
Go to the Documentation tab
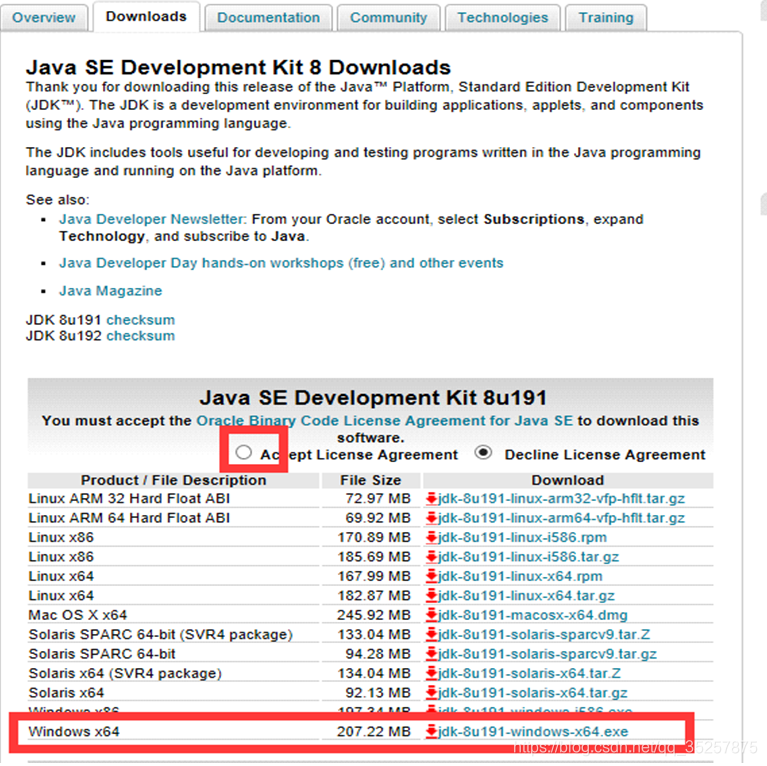(x=269, y=18)
